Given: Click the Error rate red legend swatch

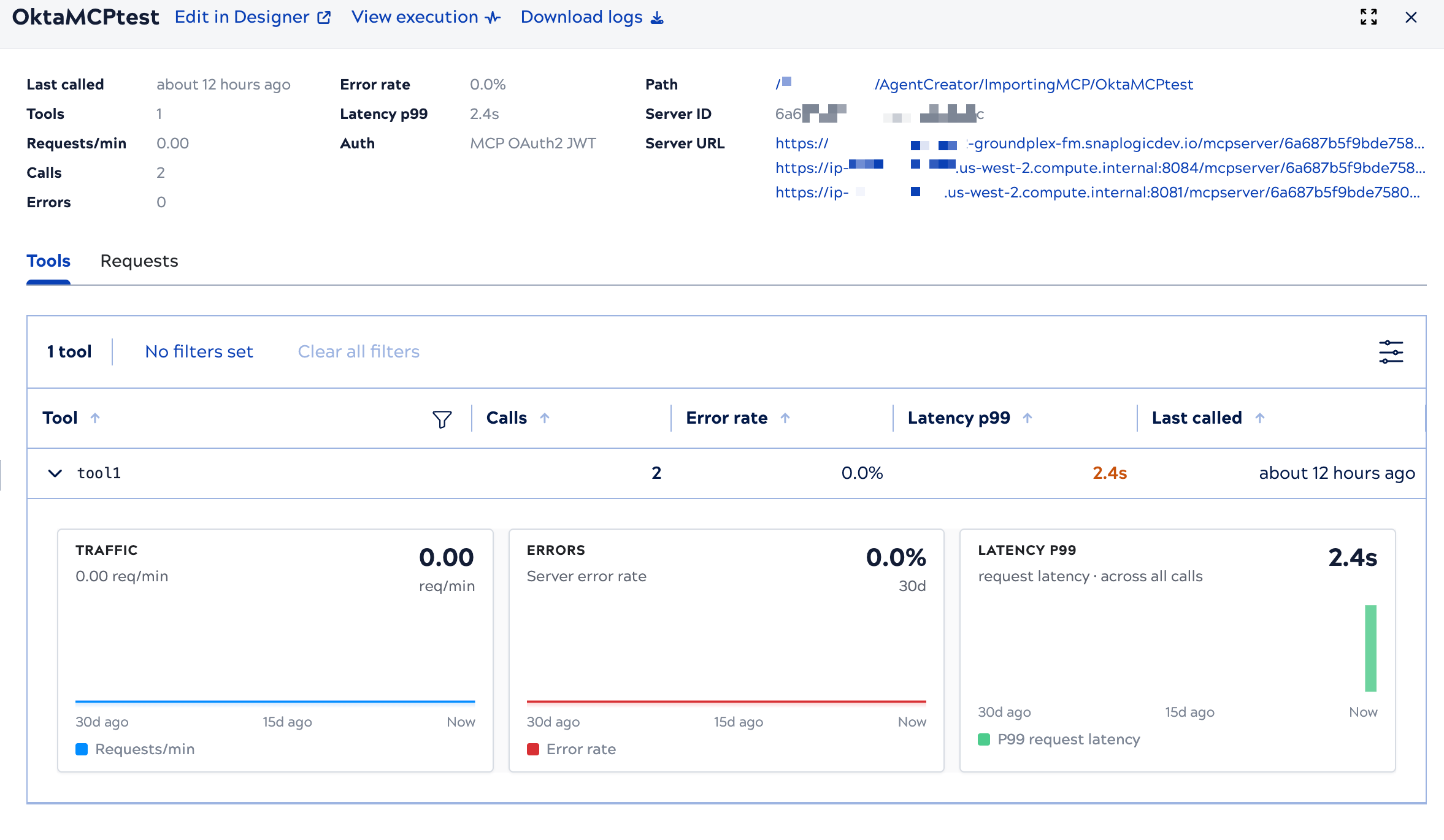Looking at the screenshot, I should click(533, 749).
